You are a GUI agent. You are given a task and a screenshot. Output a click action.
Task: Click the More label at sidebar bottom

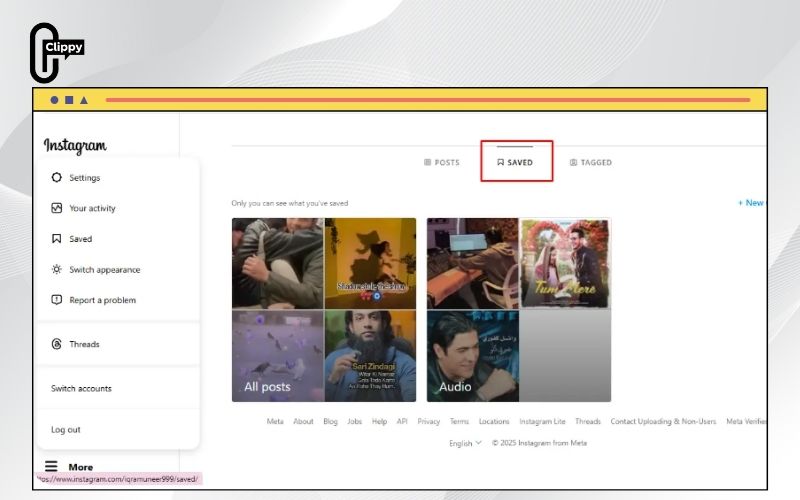point(81,467)
